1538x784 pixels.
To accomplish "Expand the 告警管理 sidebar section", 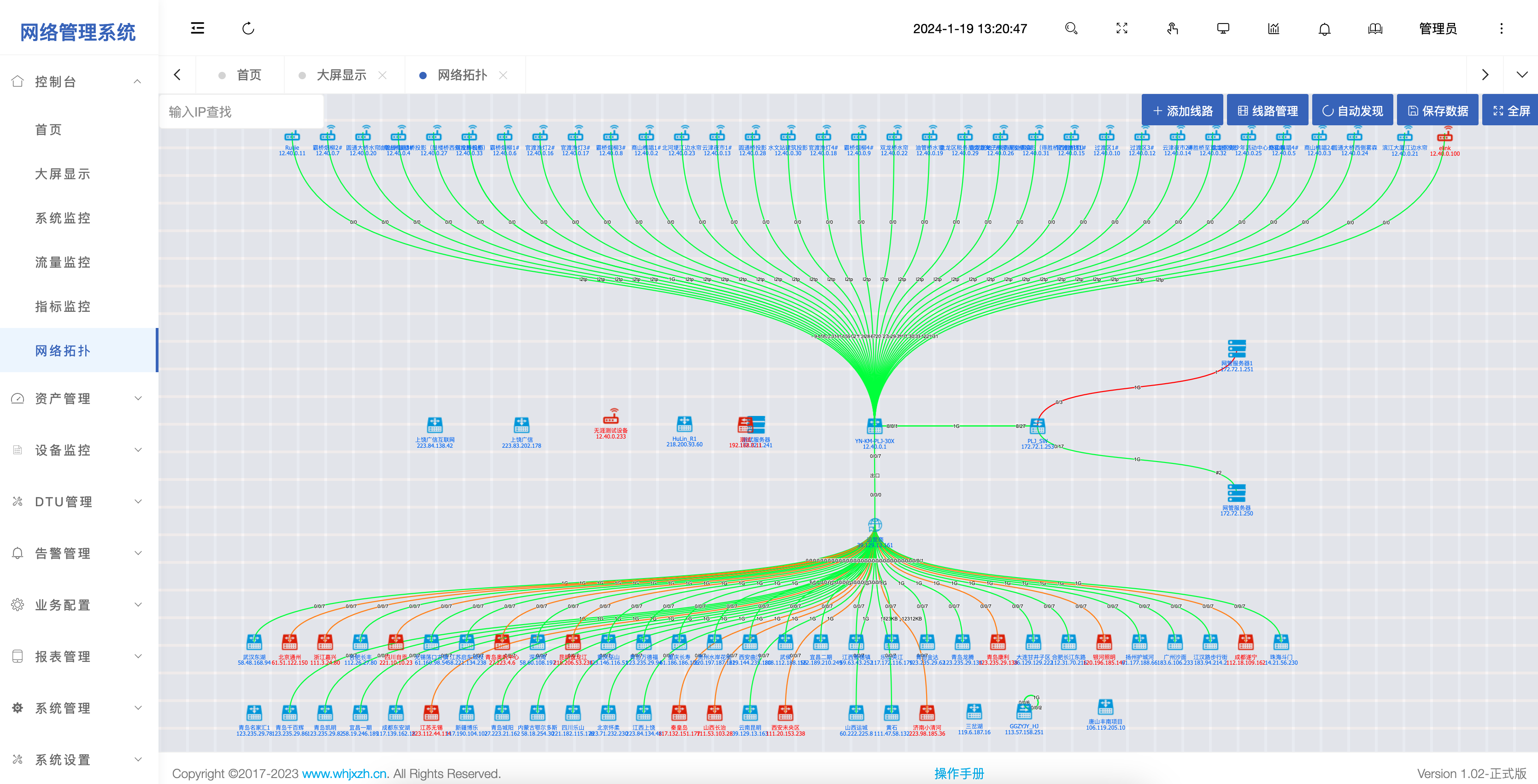I will (x=79, y=553).
